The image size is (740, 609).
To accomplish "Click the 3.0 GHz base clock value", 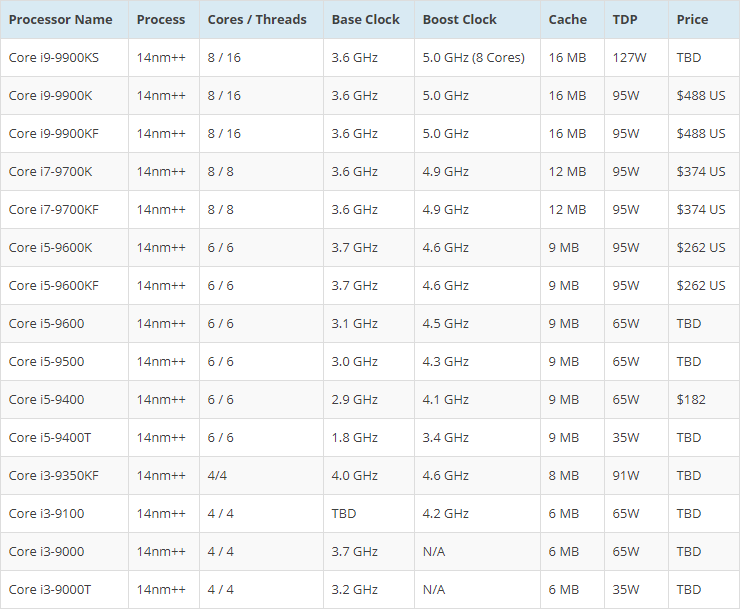I will (x=354, y=362).
